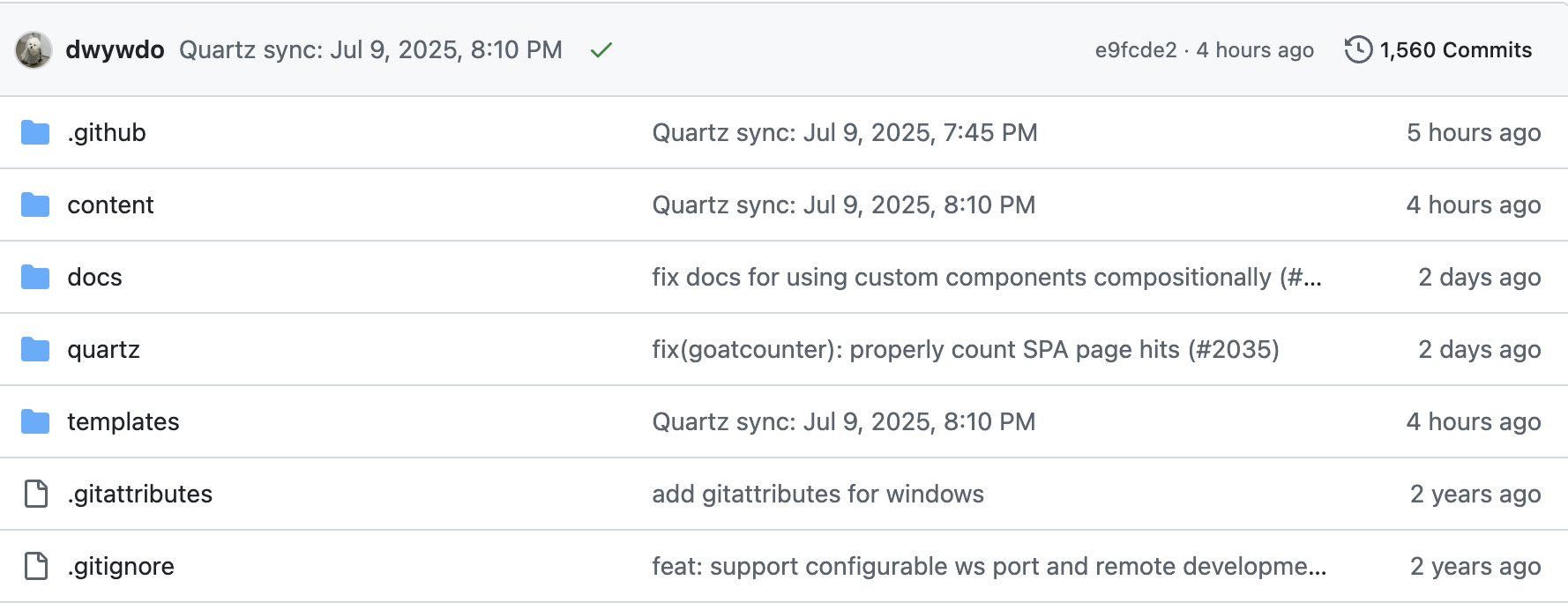Open commit hash e9fcde2

1136,50
